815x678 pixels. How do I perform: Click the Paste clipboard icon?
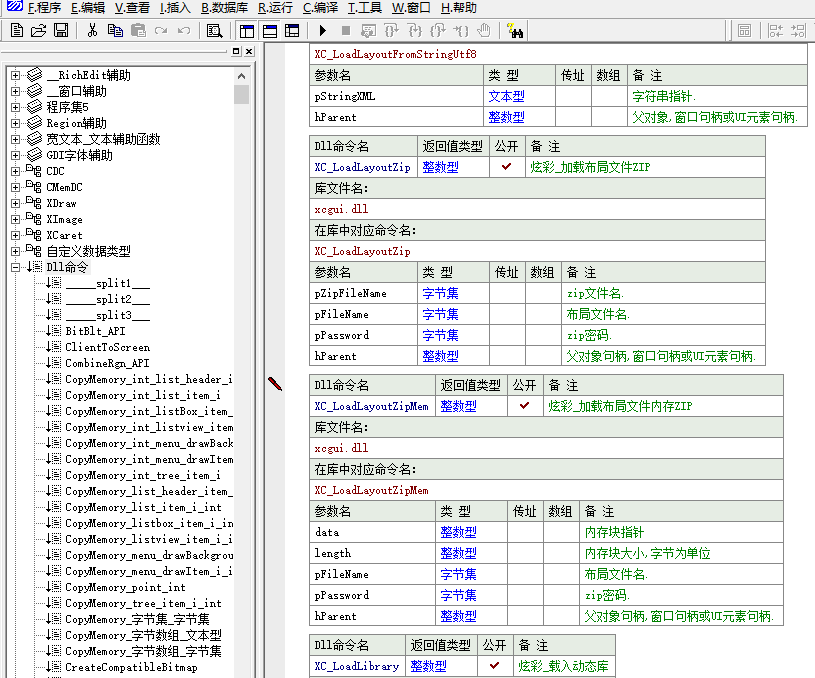(138, 31)
